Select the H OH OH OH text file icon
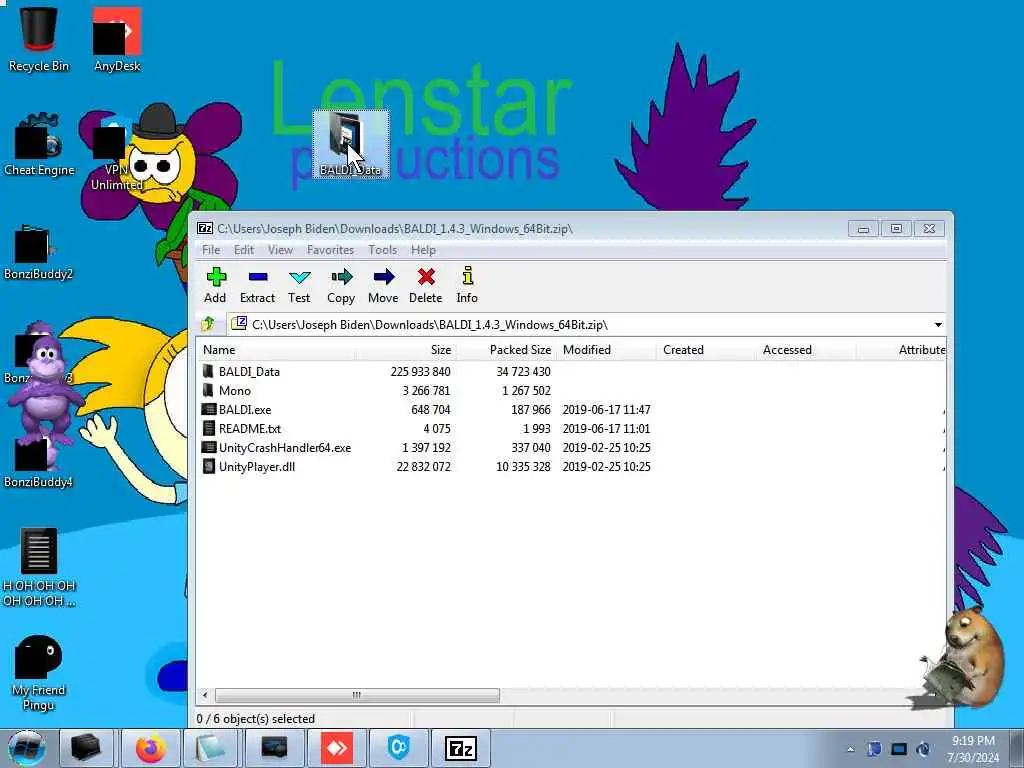The height and width of the screenshot is (768, 1024). tap(39, 567)
